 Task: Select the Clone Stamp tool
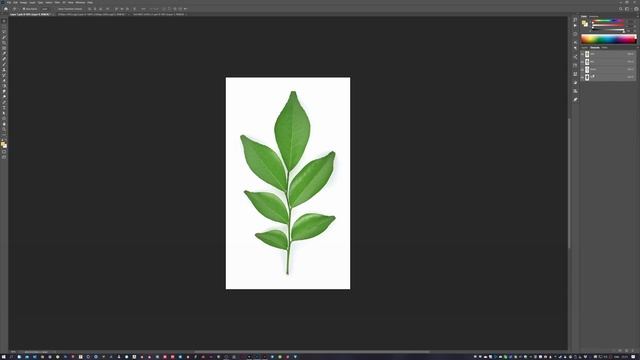(x=4, y=70)
